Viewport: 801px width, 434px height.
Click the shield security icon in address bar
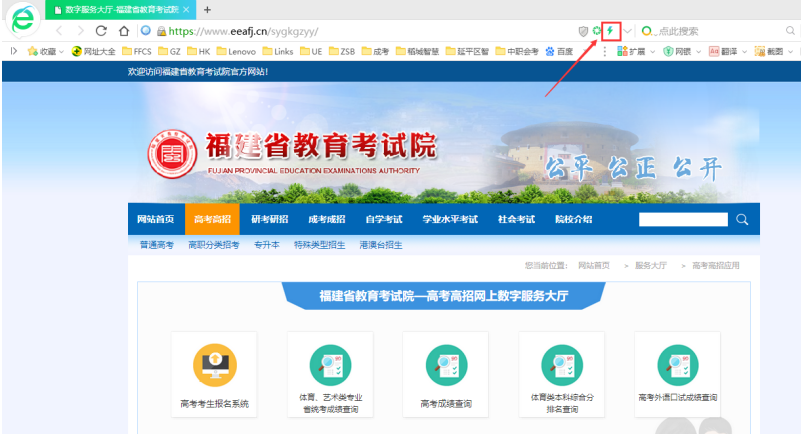click(x=583, y=31)
